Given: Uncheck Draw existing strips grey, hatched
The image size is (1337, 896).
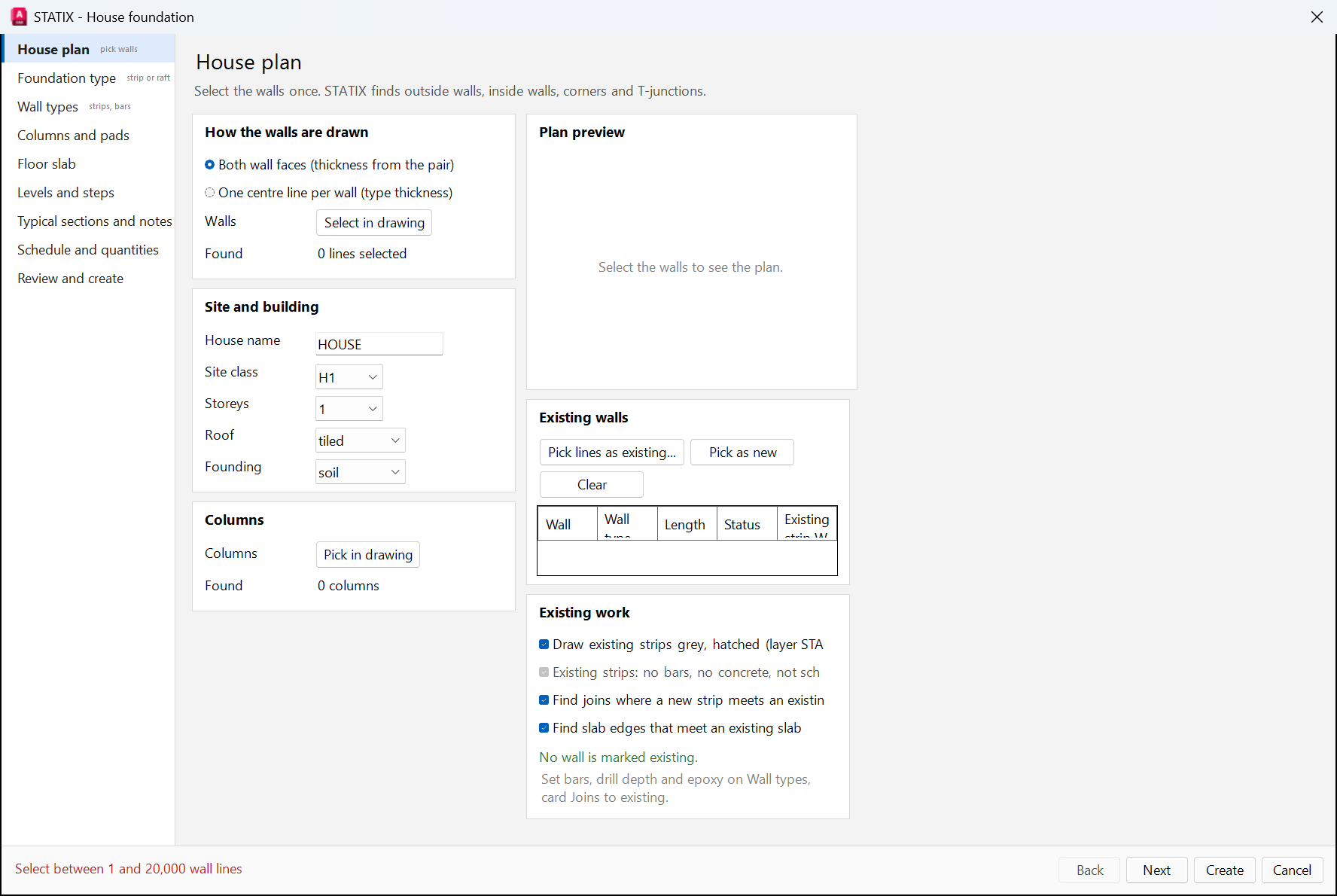Looking at the screenshot, I should (x=544, y=645).
